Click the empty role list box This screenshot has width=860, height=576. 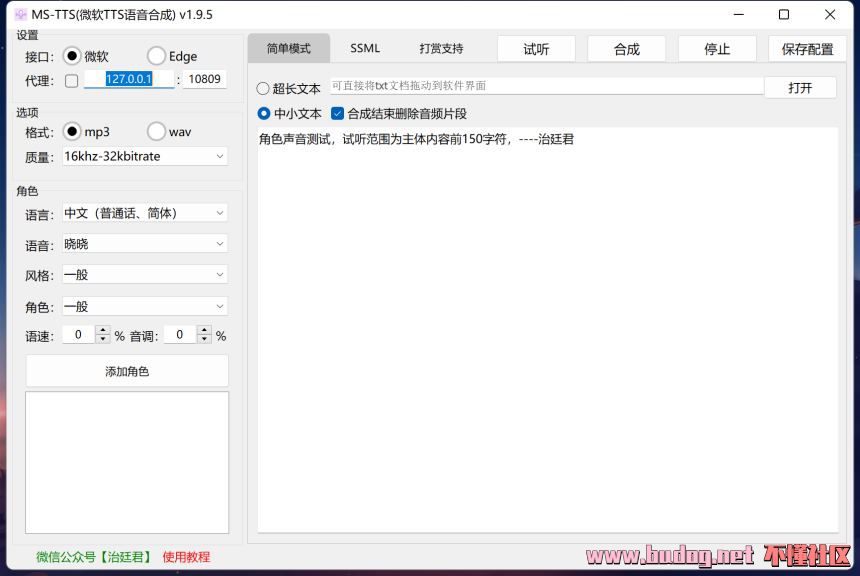pos(127,462)
